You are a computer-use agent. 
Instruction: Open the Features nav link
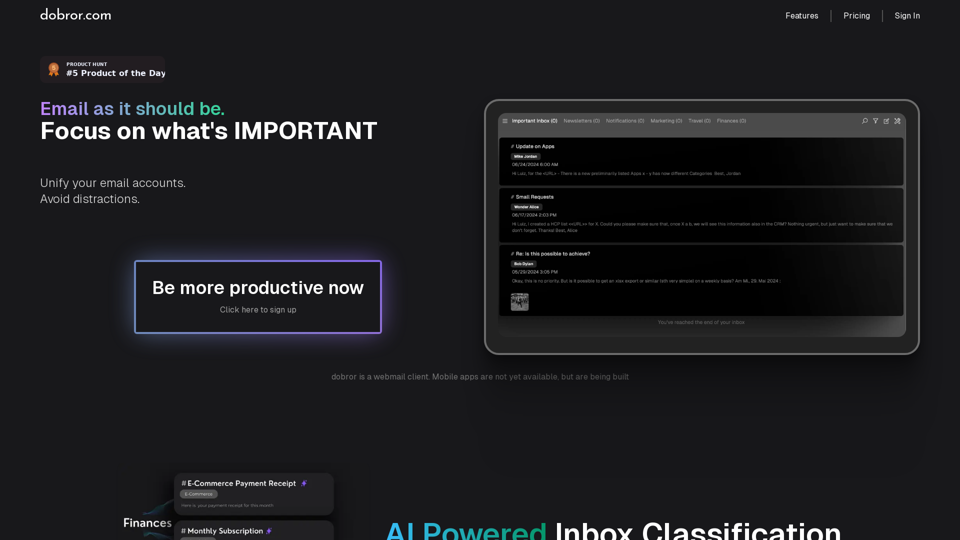point(801,16)
